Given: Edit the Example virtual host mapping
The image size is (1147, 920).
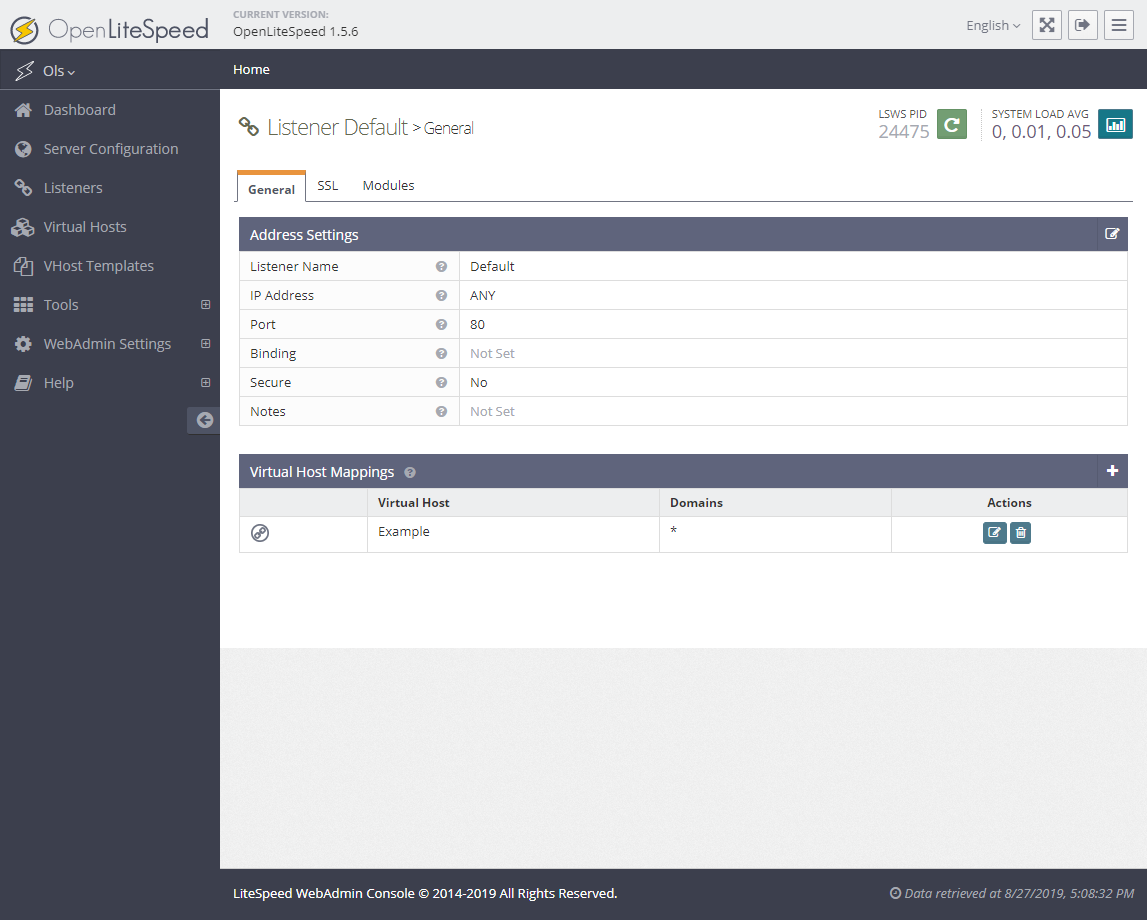Looking at the screenshot, I should (x=994, y=532).
